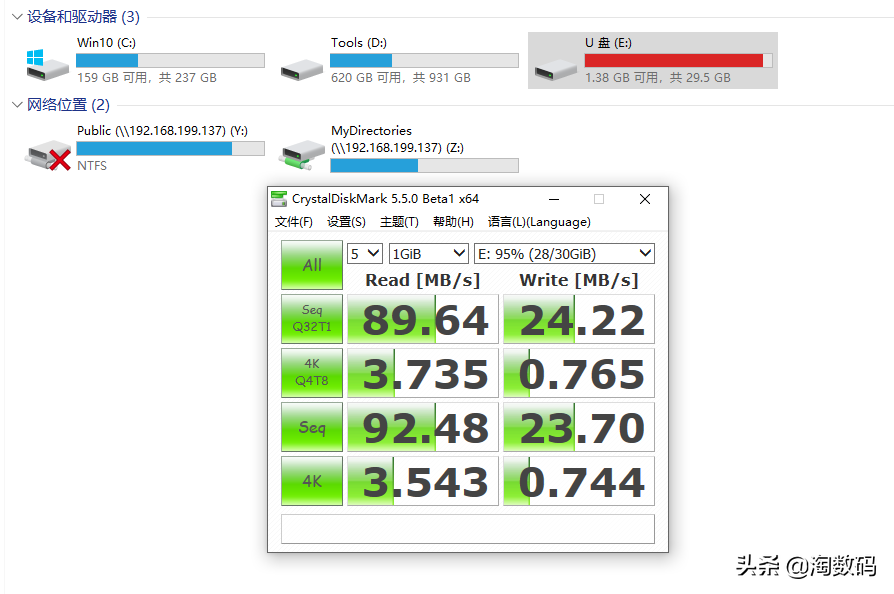This screenshot has height=594, width=894.
Task: Start the 4K Q4T8 test
Action: (312, 373)
